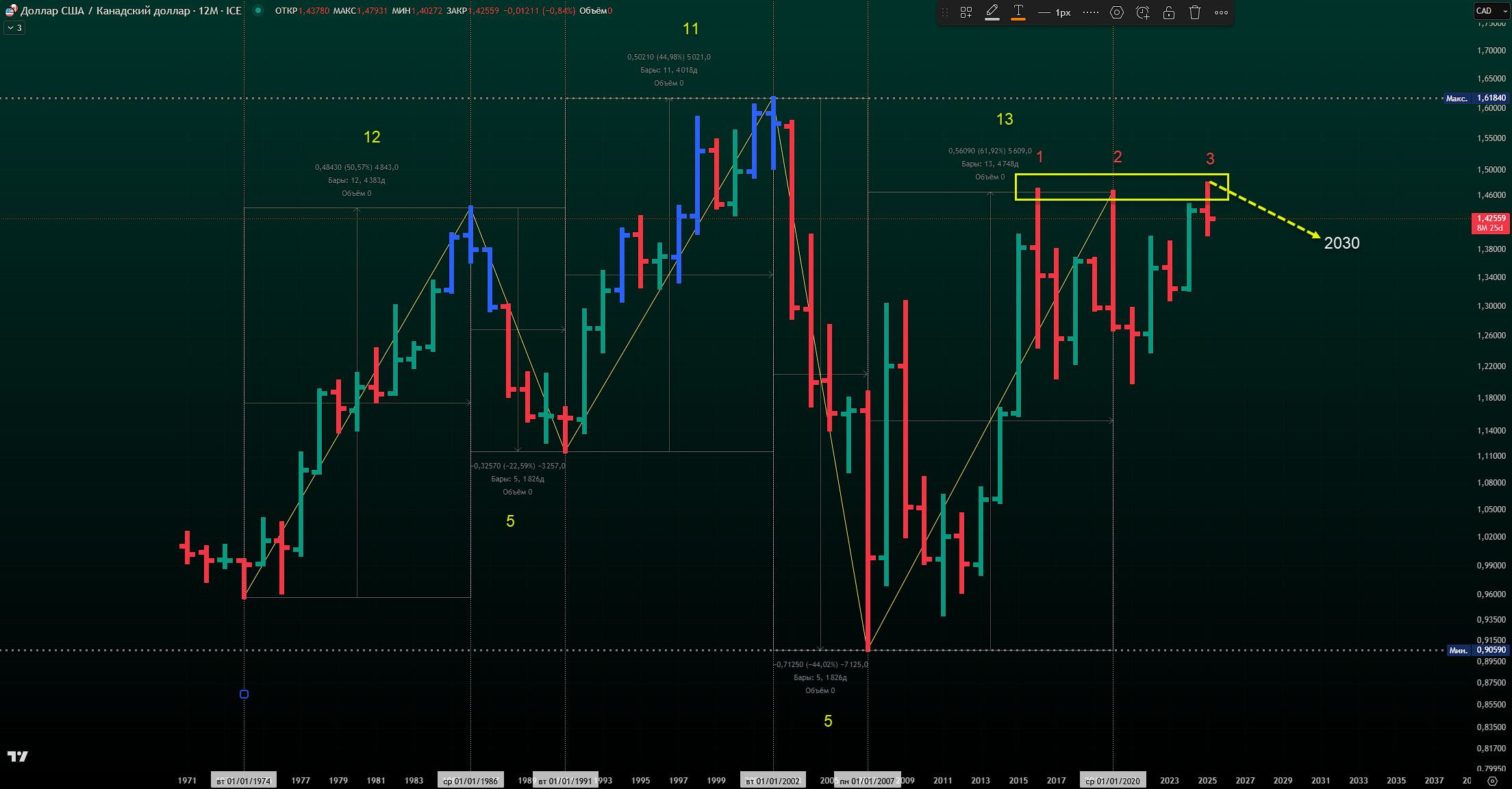This screenshot has height=789, width=1512.
Task: Click the 1,50000 price scale level
Action: 1491,169
